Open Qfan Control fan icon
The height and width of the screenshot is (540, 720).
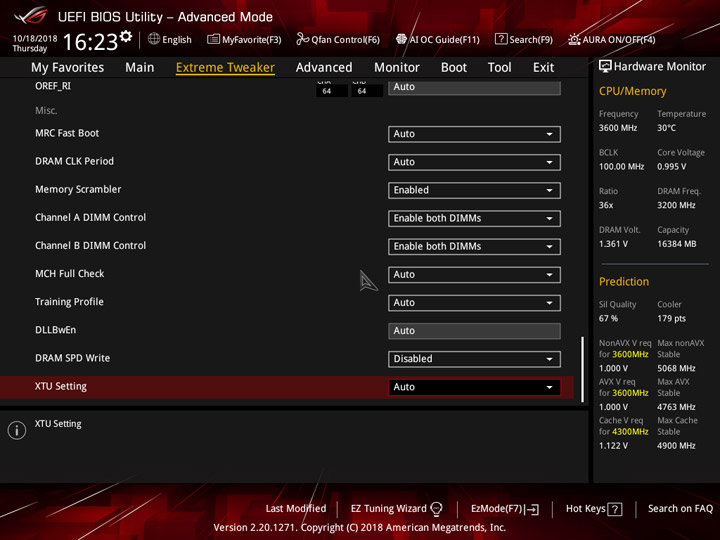click(x=302, y=39)
